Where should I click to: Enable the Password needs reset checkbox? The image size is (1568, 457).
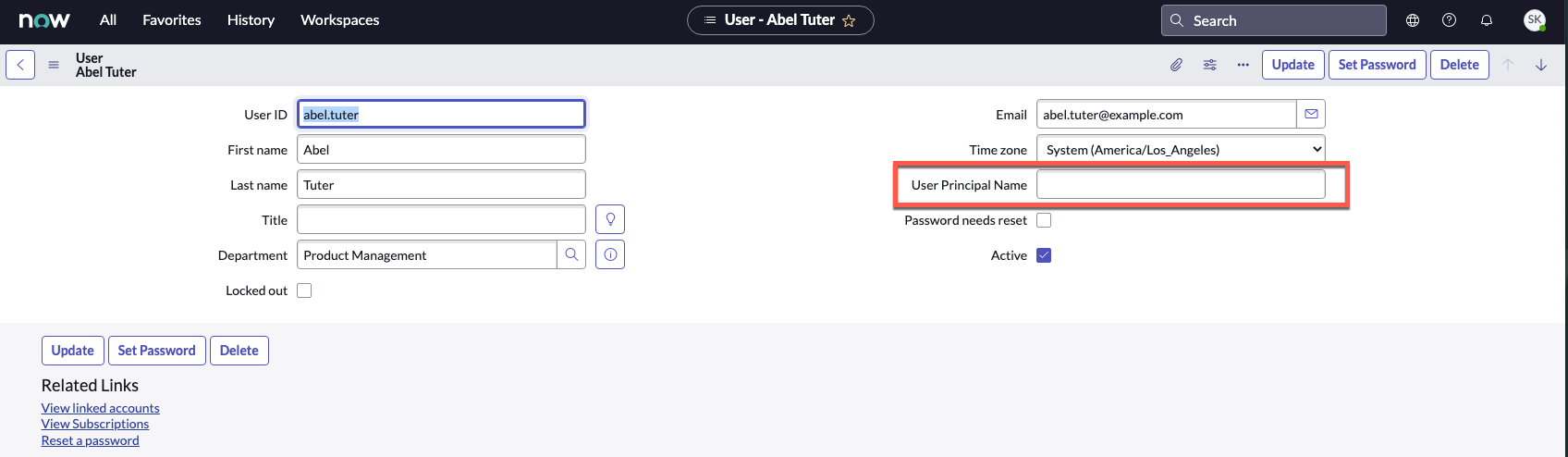click(x=1044, y=220)
